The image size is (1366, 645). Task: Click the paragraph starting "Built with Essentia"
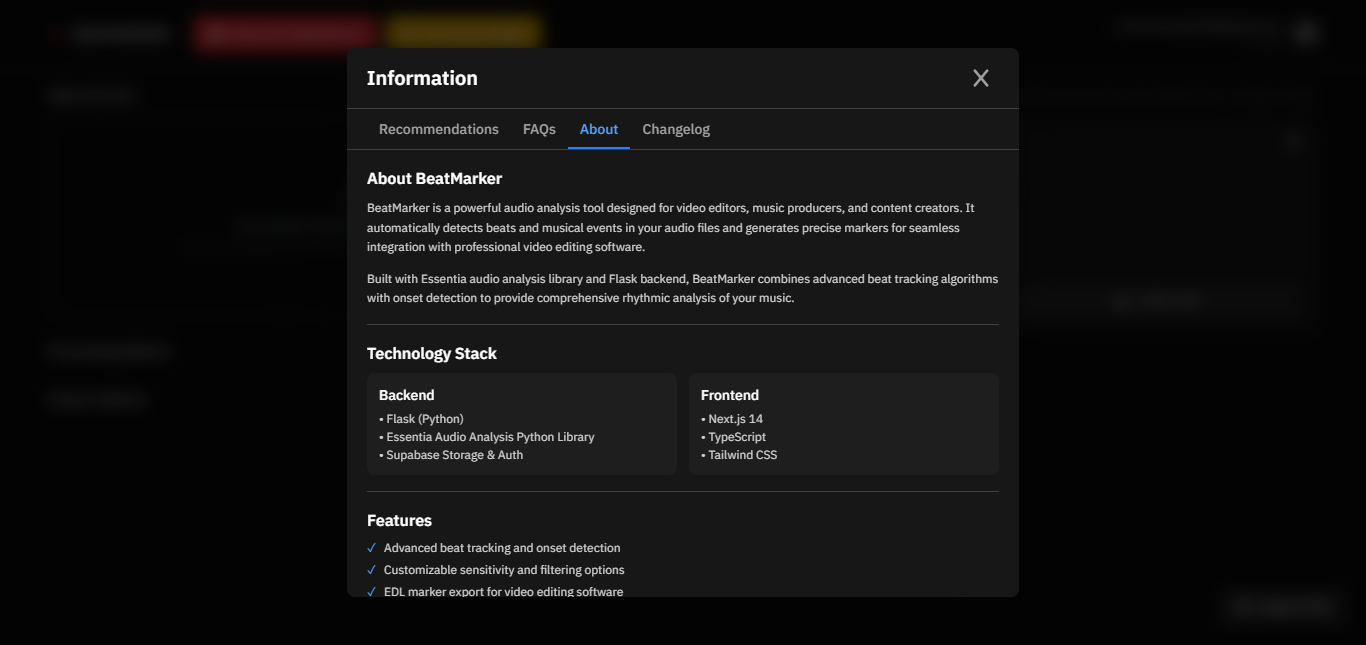(683, 289)
